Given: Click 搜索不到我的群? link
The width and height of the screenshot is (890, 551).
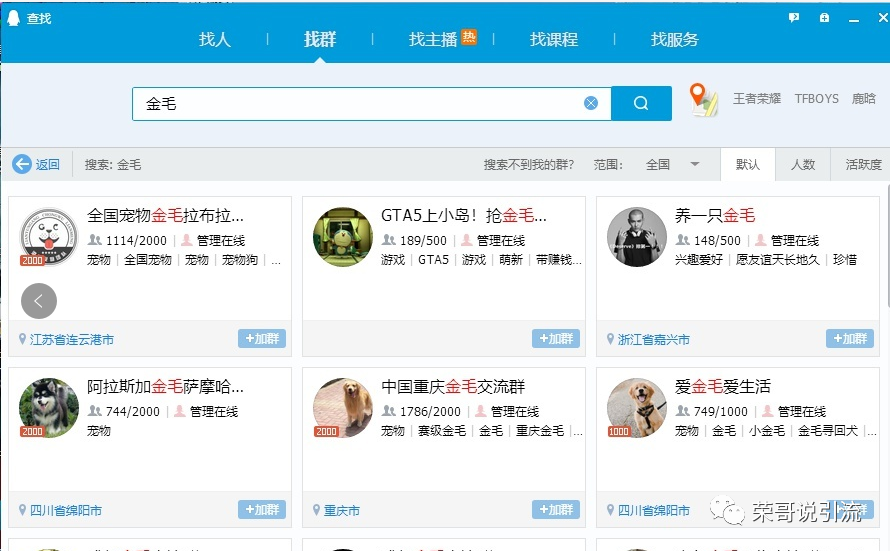Looking at the screenshot, I should click(528, 165).
